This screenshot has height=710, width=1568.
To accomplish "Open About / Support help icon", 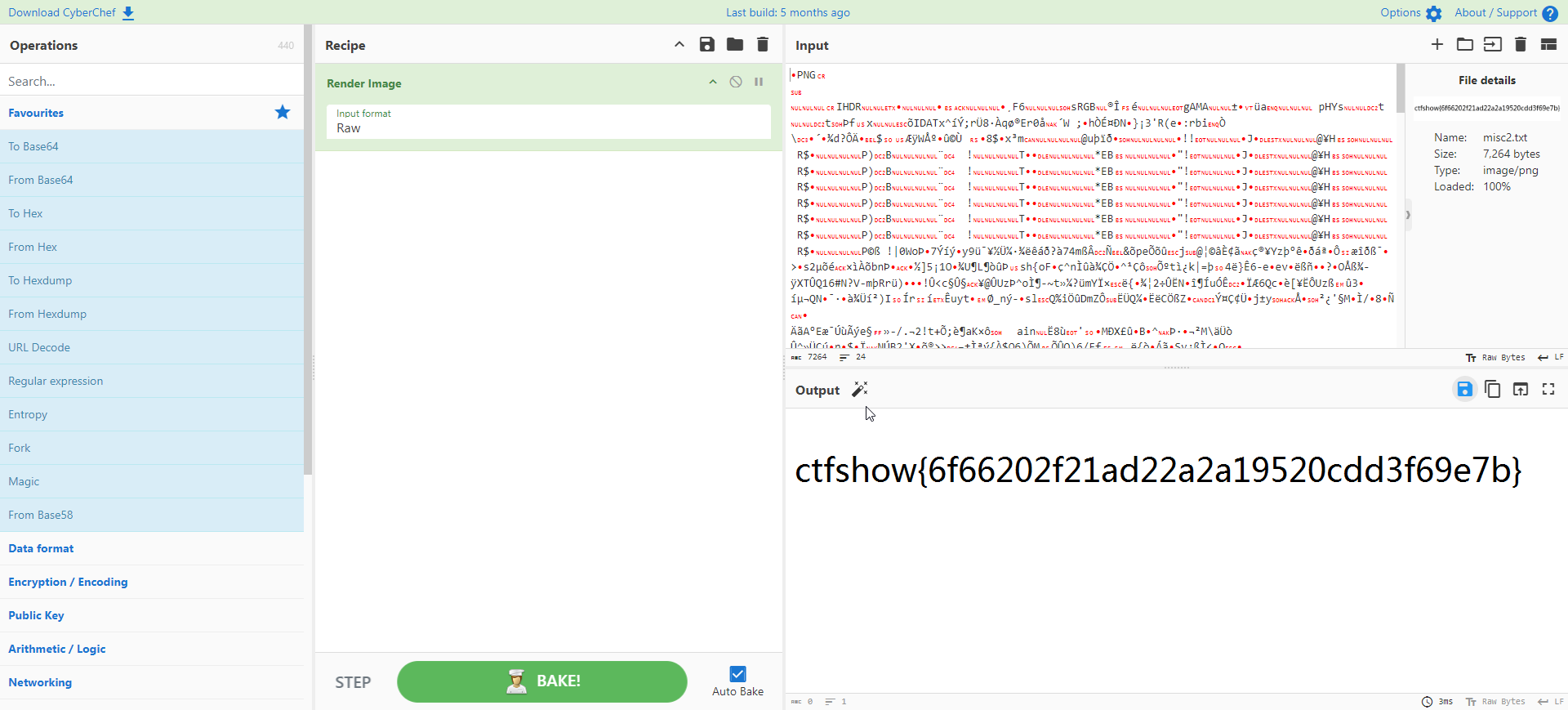I will pos(1550,13).
